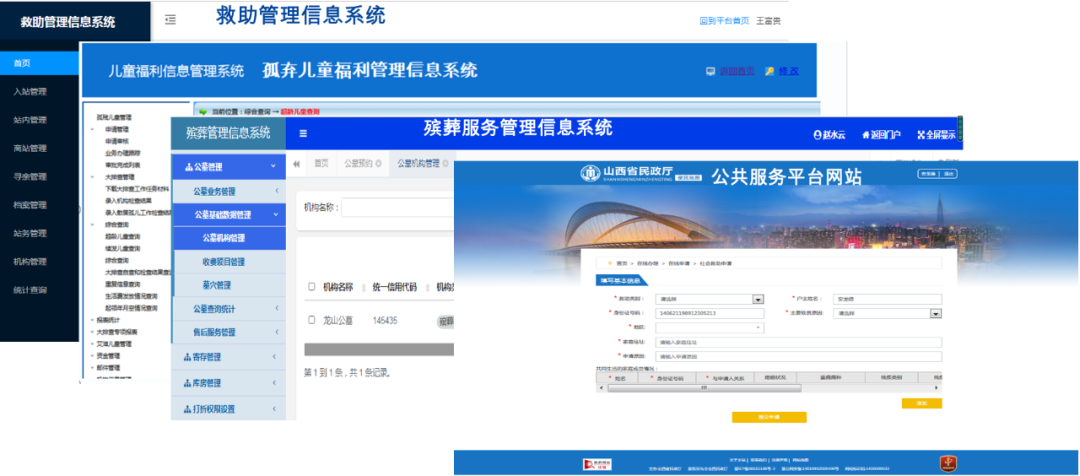Check the 龙山公墓 row checkbox
Image resolution: width=1080 pixels, height=476 pixels.
pyautogui.click(x=311, y=320)
